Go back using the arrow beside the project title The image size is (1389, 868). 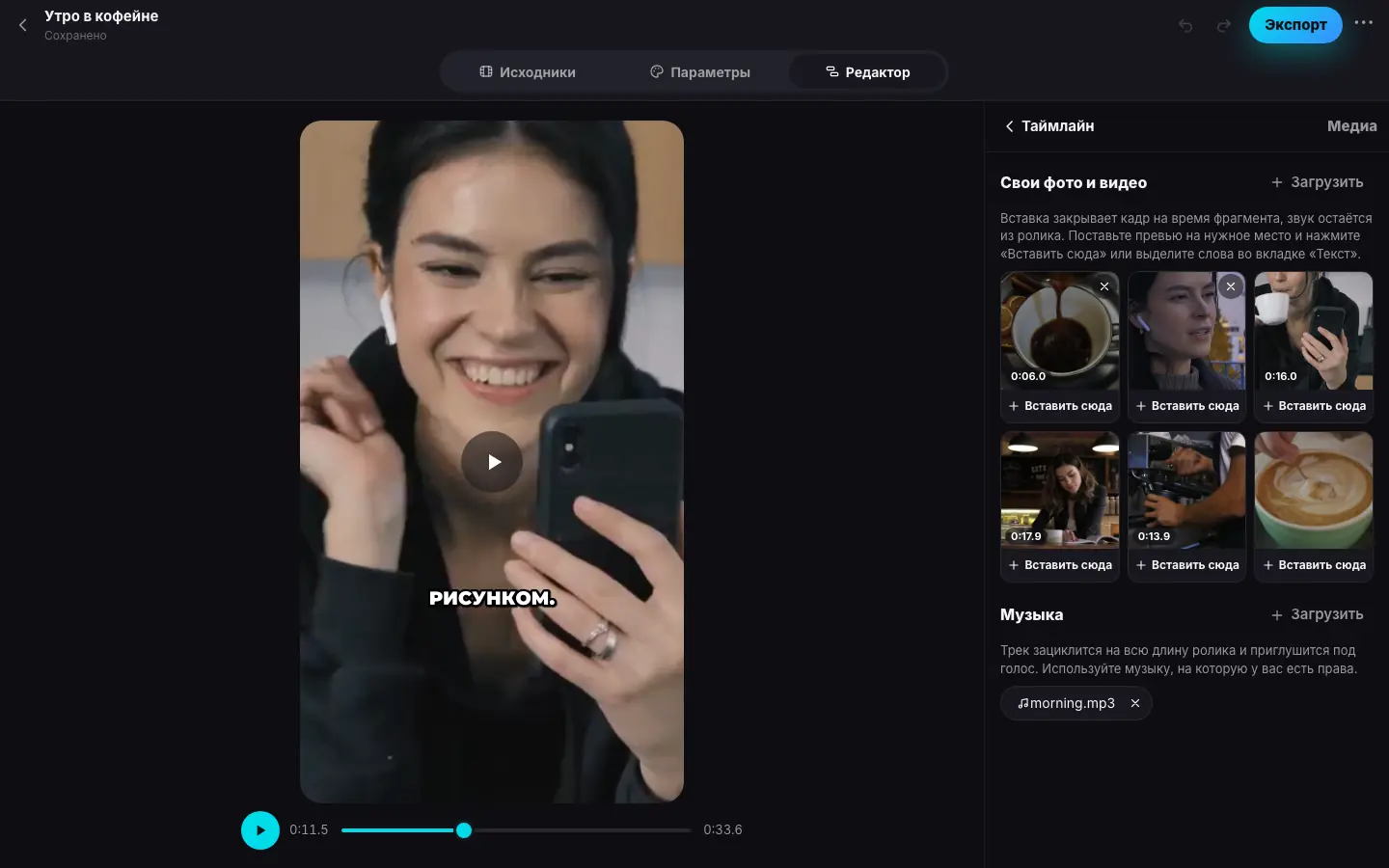click(23, 25)
